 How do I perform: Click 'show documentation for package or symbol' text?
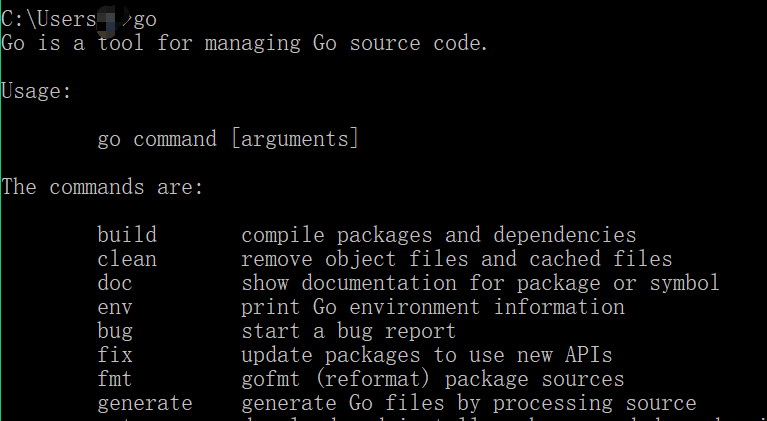(480, 283)
